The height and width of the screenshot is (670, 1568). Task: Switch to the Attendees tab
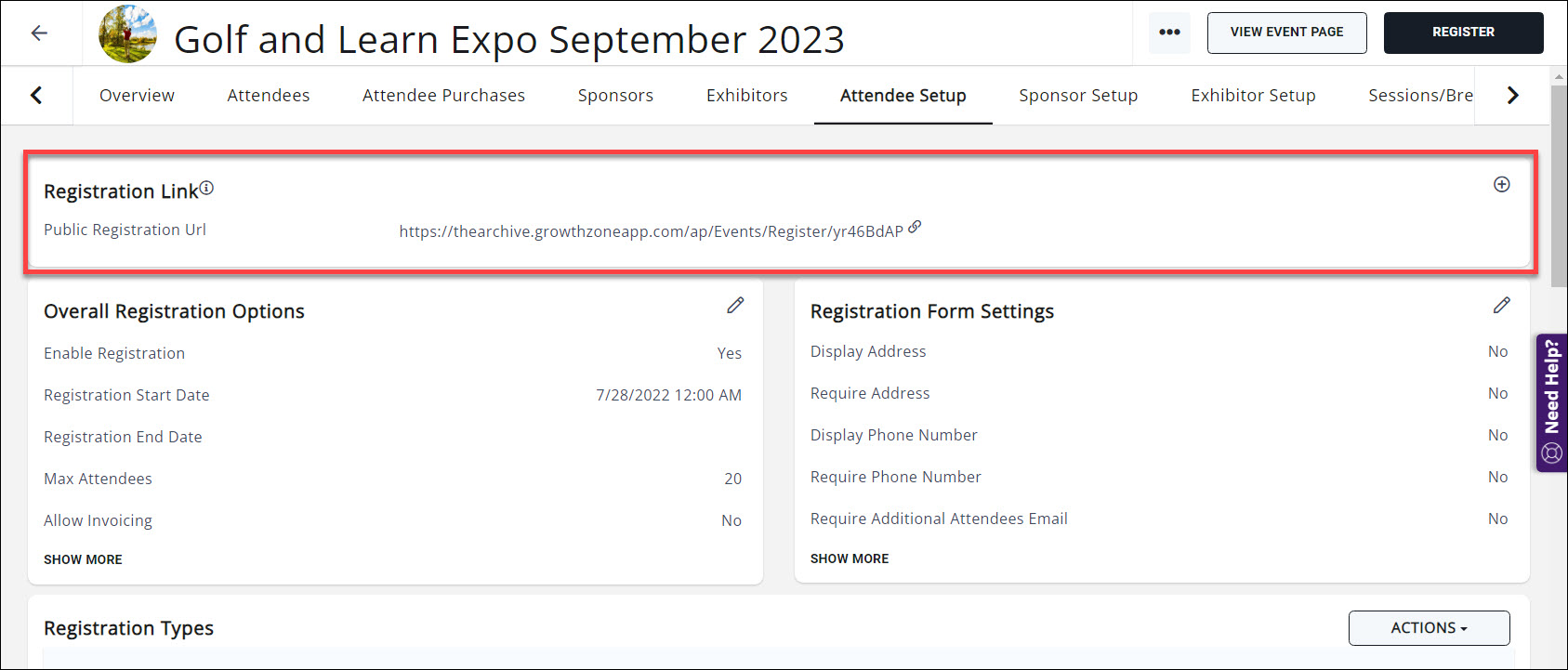click(x=269, y=96)
